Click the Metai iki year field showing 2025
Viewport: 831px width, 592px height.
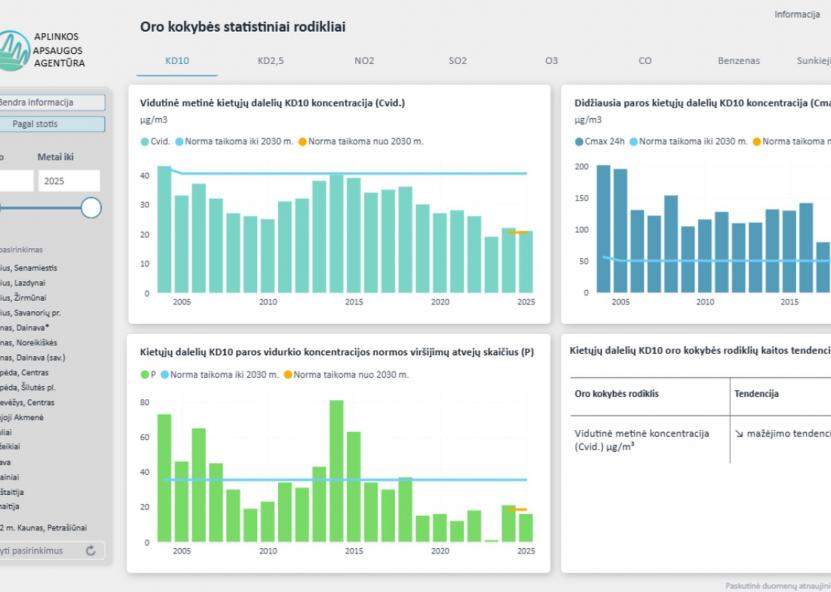point(69,181)
